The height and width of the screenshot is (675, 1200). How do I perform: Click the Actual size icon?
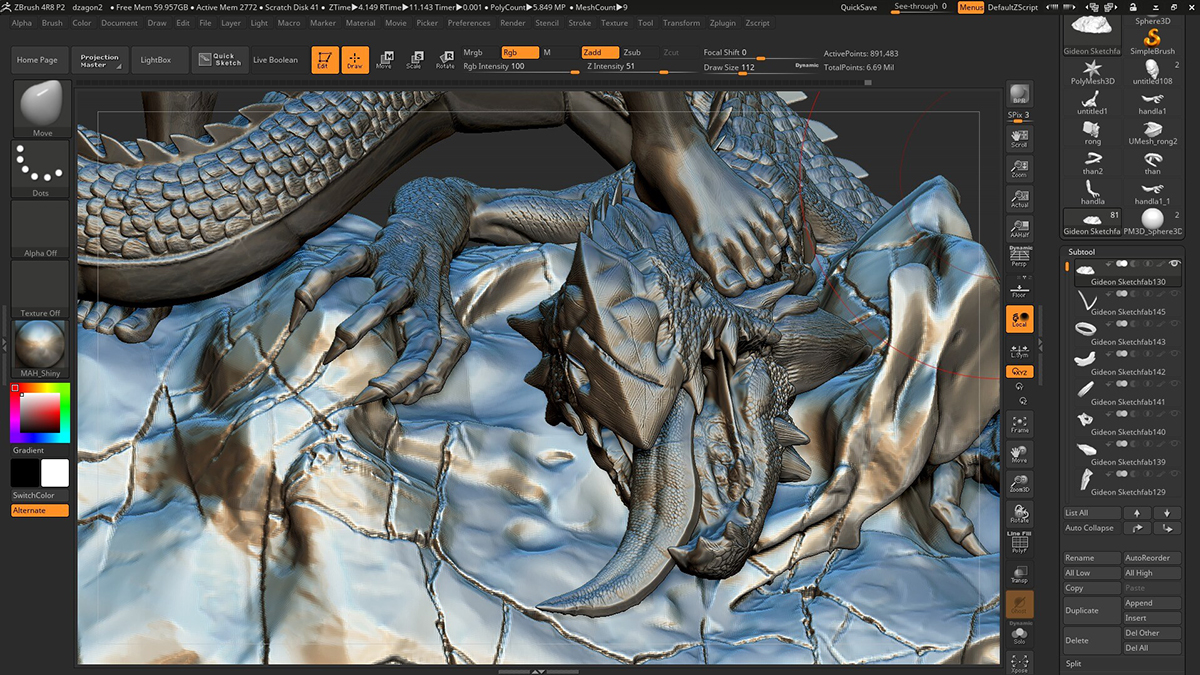[1019, 199]
